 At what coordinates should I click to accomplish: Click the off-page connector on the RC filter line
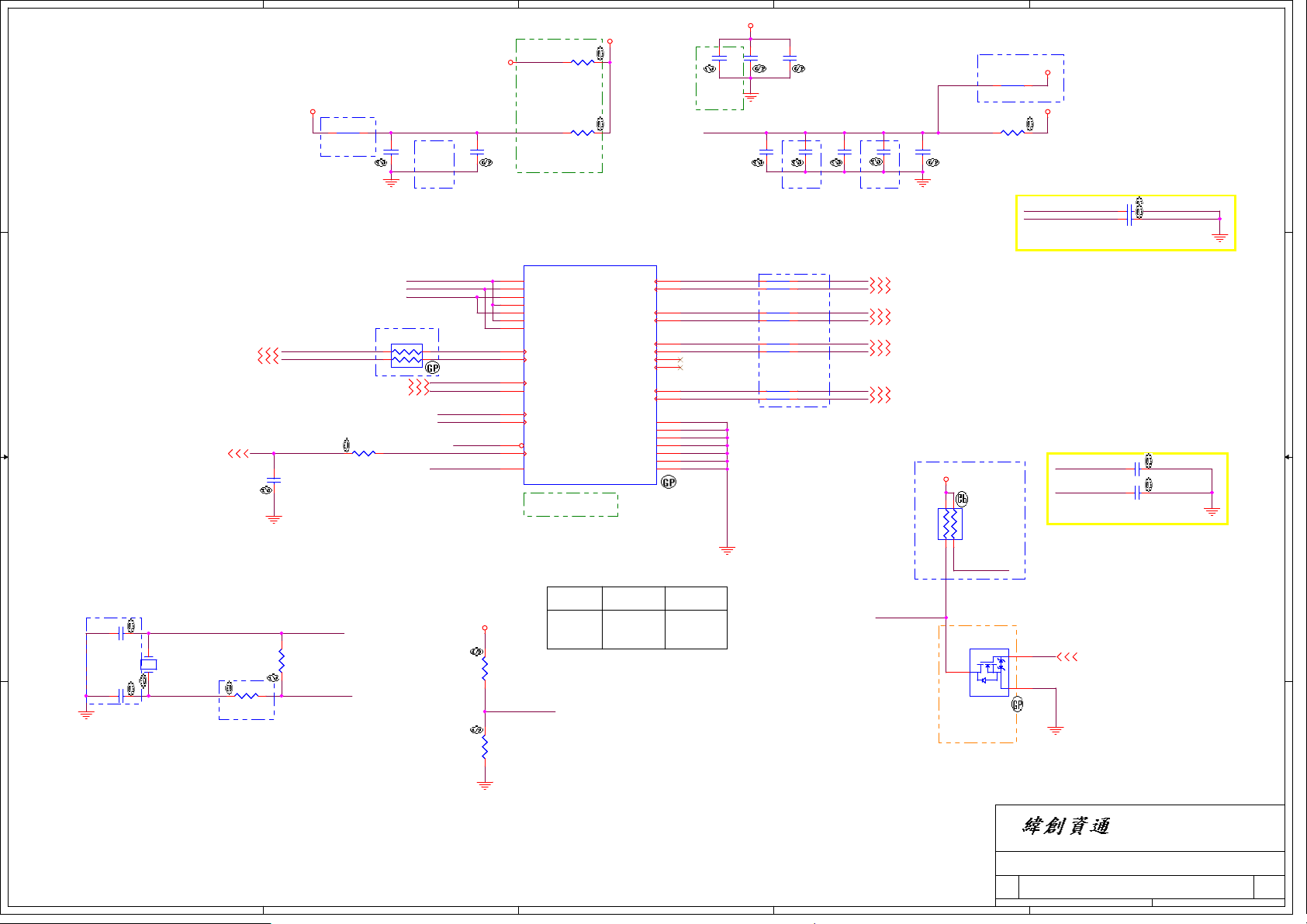[x=238, y=453]
